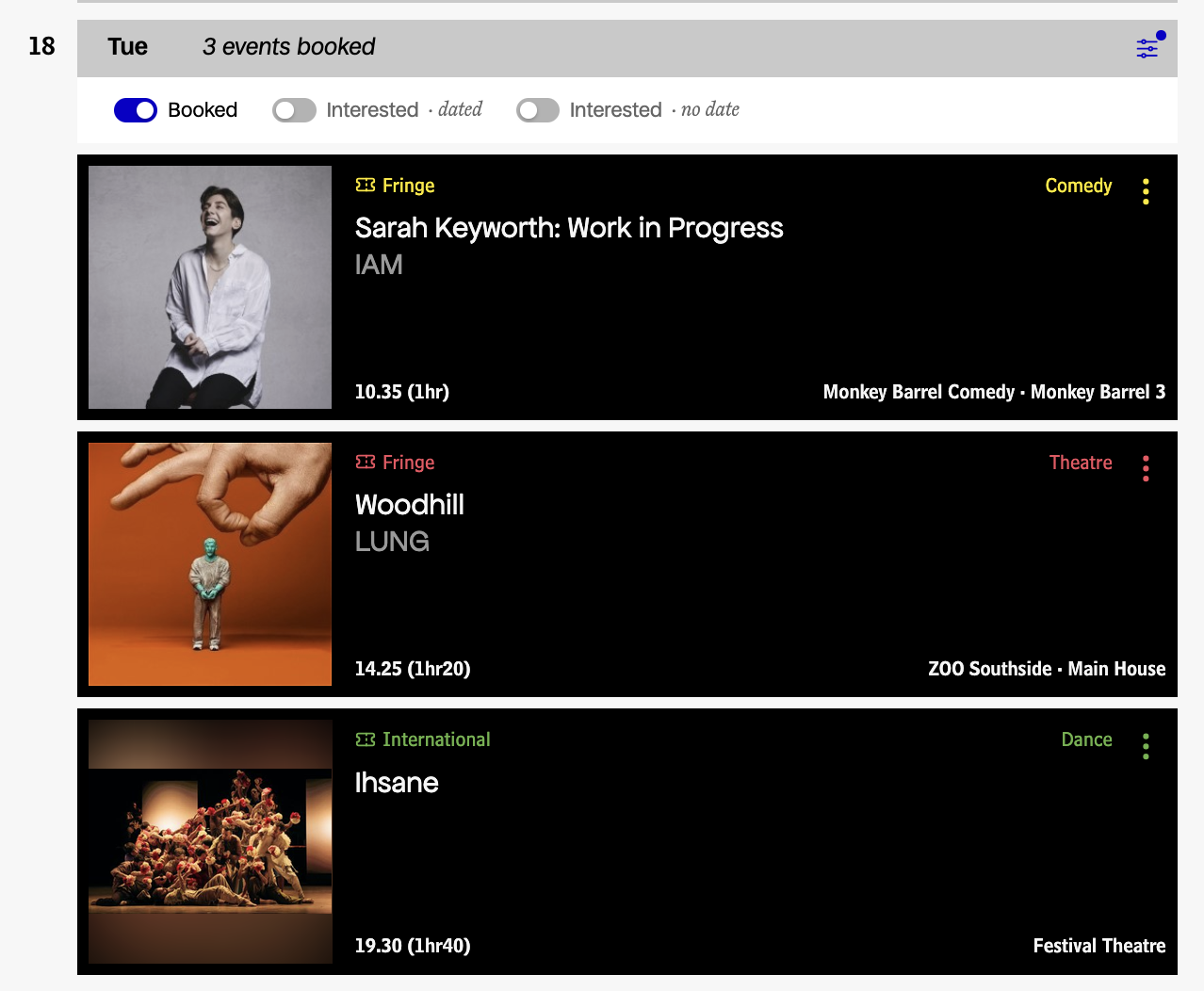Click the ticket icon beside International

coord(366,739)
